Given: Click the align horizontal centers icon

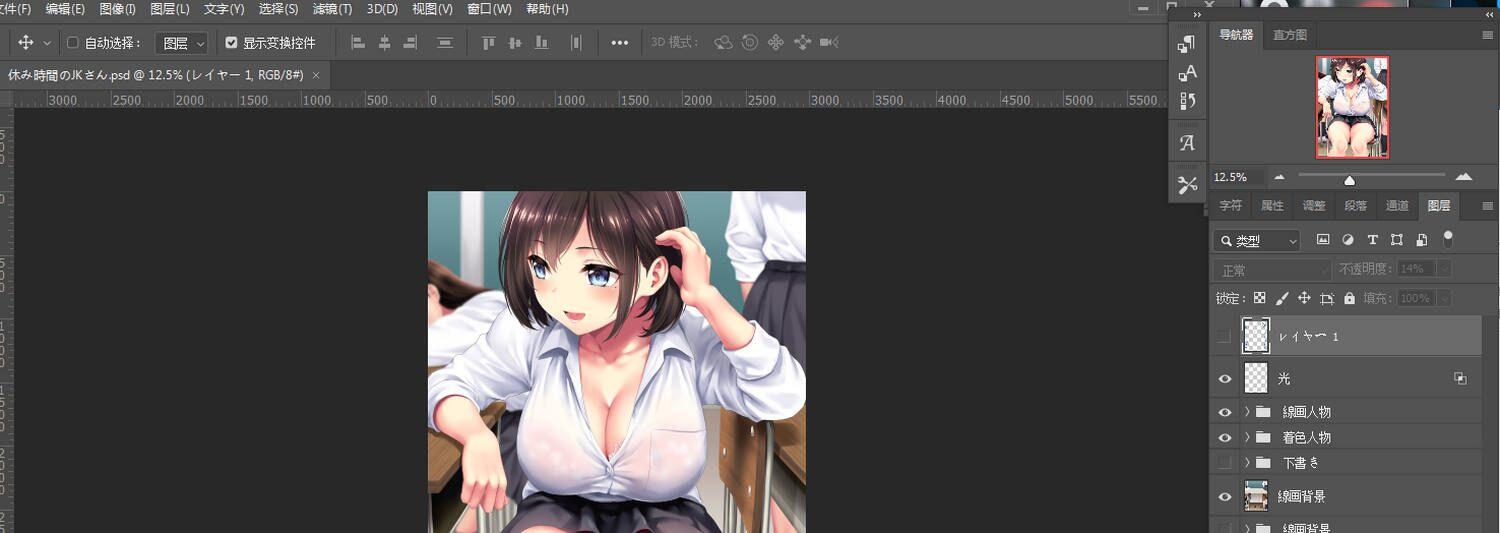Looking at the screenshot, I should pyautogui.click(x=385, y=43).
